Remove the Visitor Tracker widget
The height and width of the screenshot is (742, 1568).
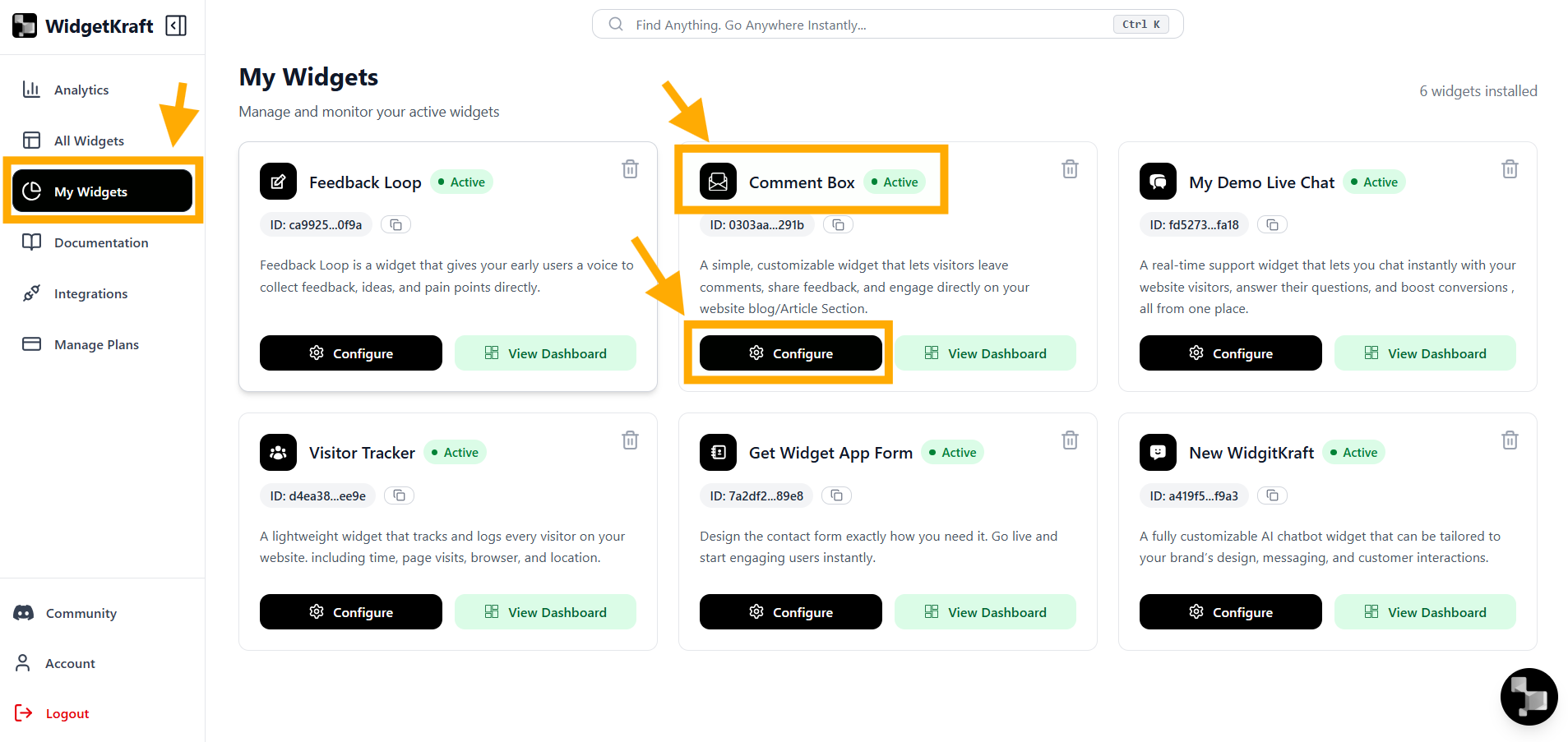630,440
